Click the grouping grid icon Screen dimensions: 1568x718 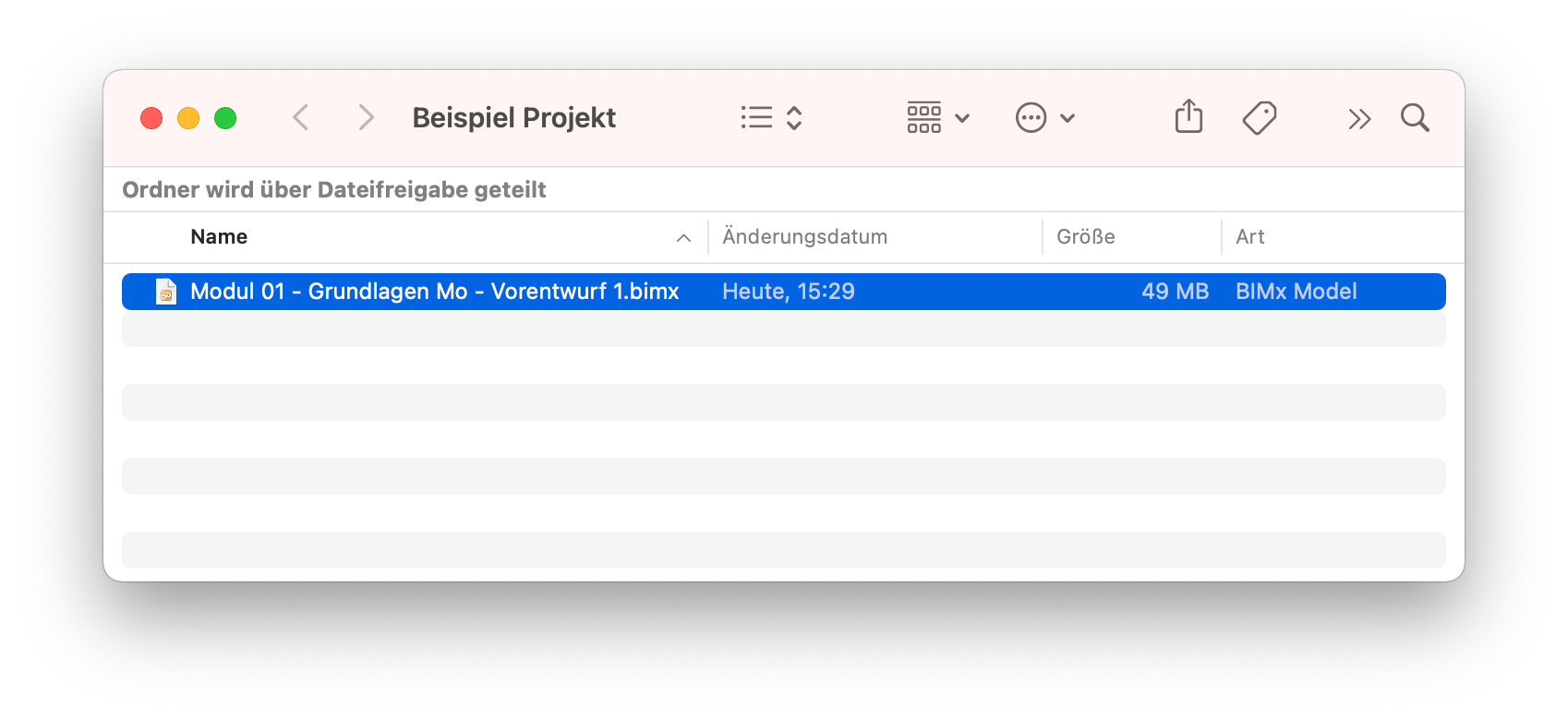(x=923, y=118)
